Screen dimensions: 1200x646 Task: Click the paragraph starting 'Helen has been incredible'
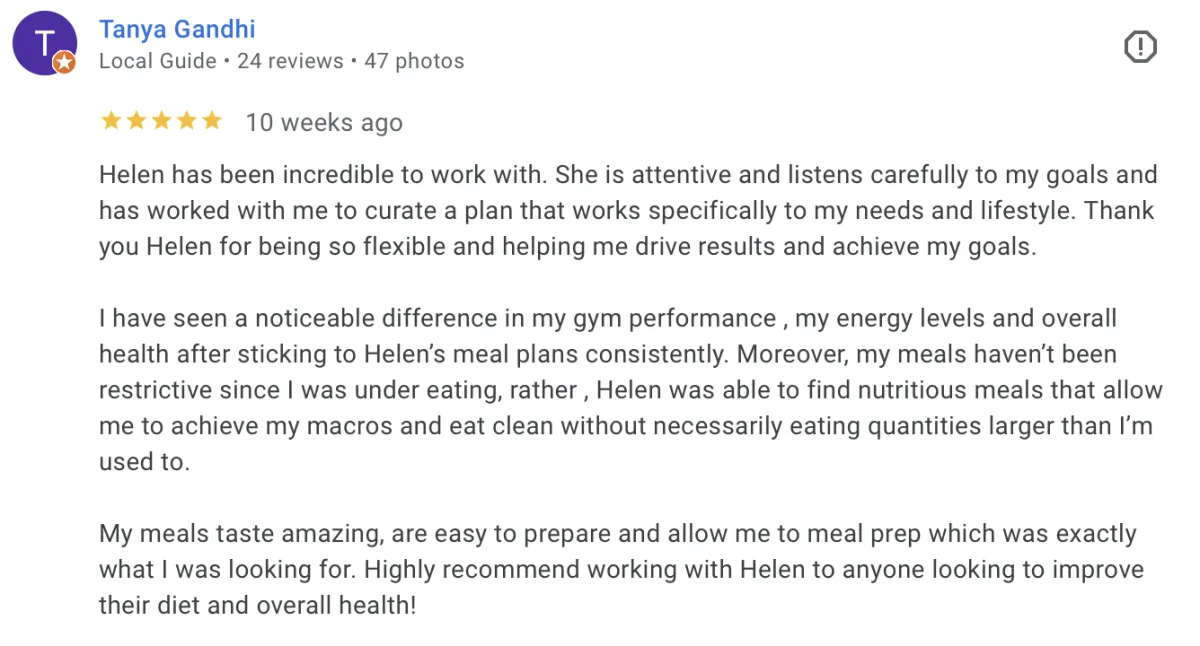pyautogui.click(x=628, y=211)
